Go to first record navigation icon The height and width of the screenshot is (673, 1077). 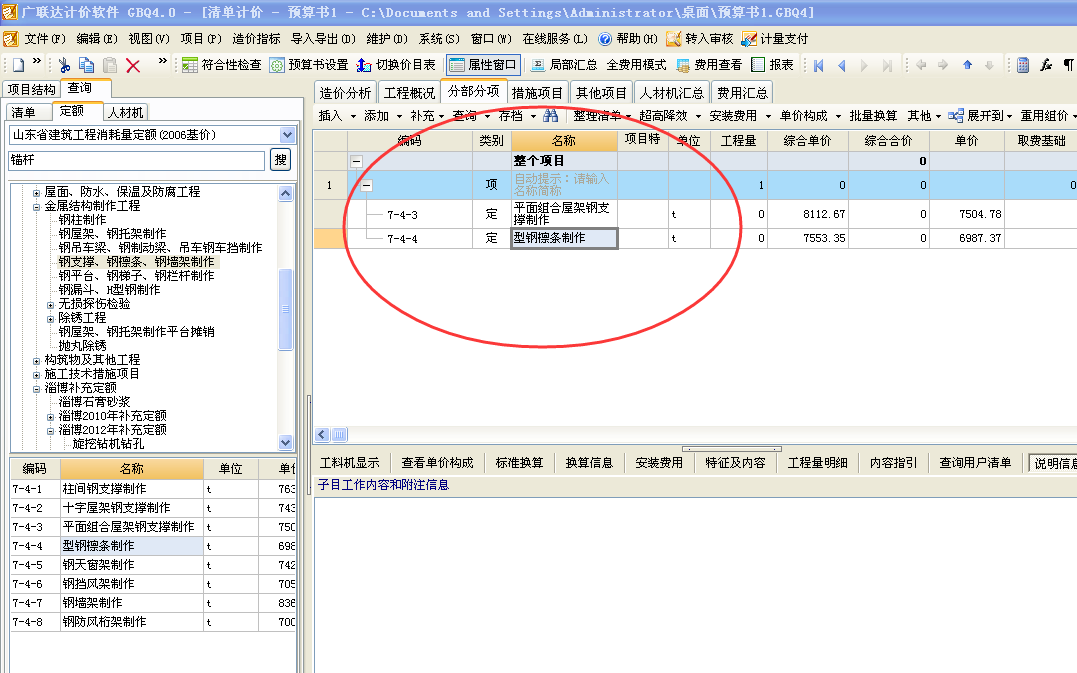pos(819,65)
